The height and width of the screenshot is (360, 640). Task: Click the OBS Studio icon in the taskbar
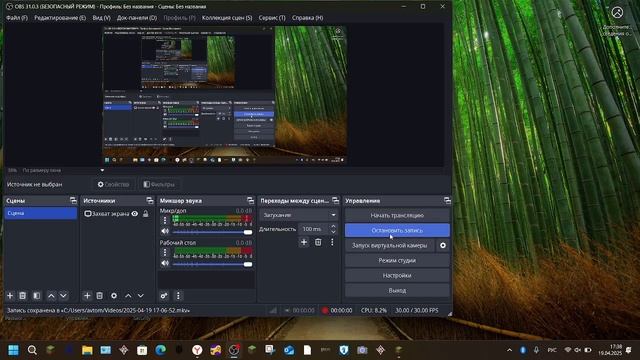(234, 350)
